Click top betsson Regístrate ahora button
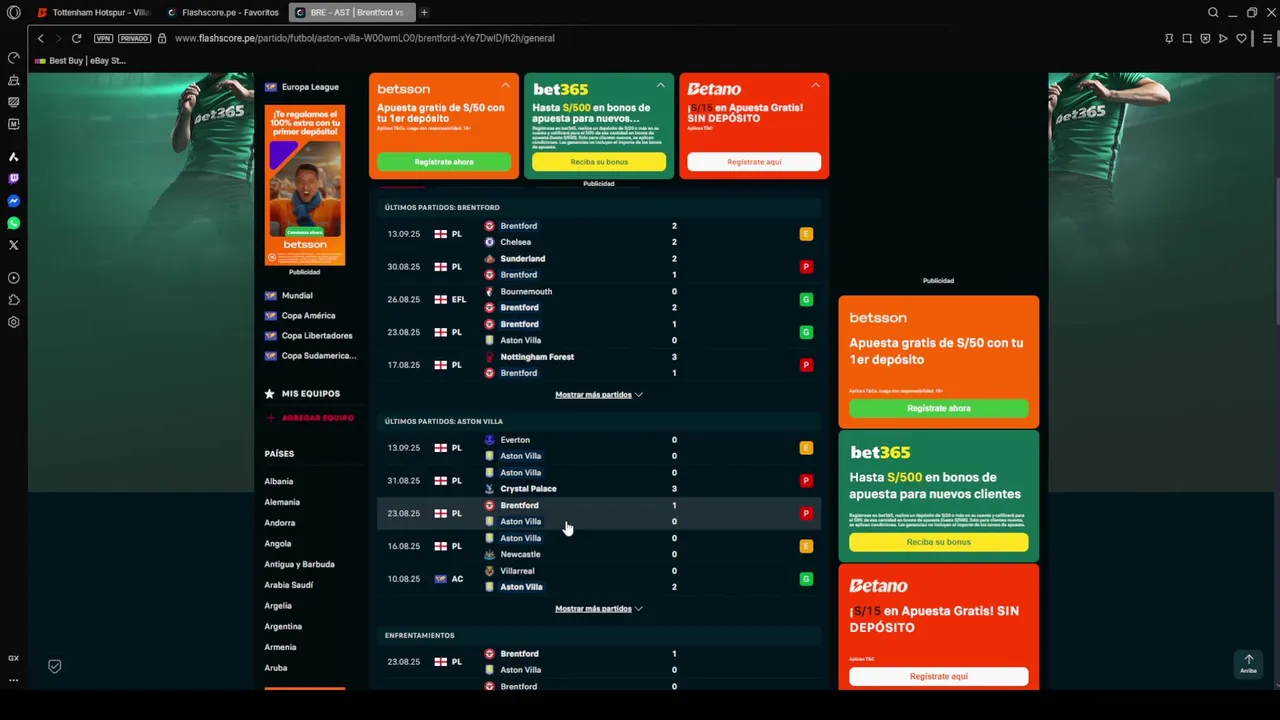 point(444,162)
